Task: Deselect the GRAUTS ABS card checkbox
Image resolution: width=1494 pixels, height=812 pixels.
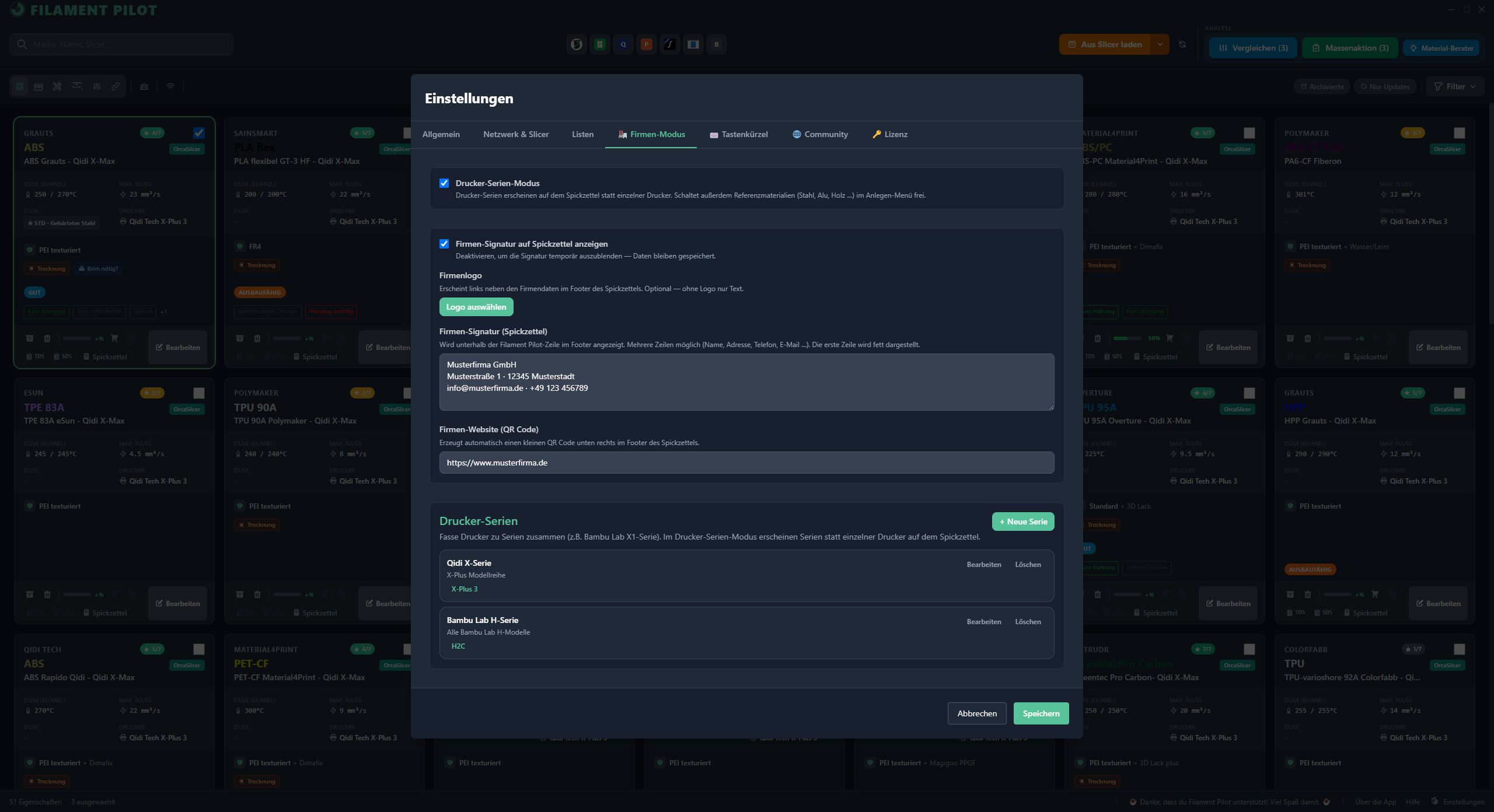Action: click(x=199, y=133)
